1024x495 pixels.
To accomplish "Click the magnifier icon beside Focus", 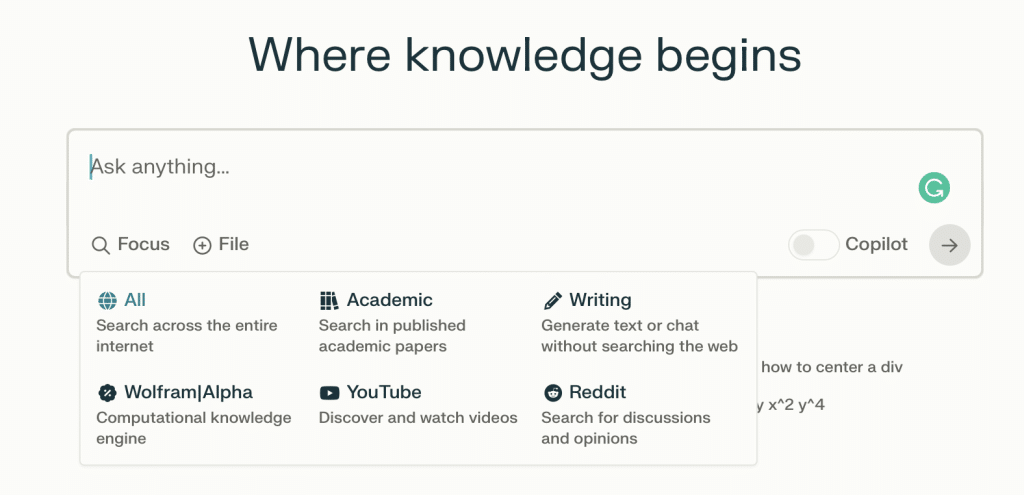I will pyautogui.click(x=101, y=246).
